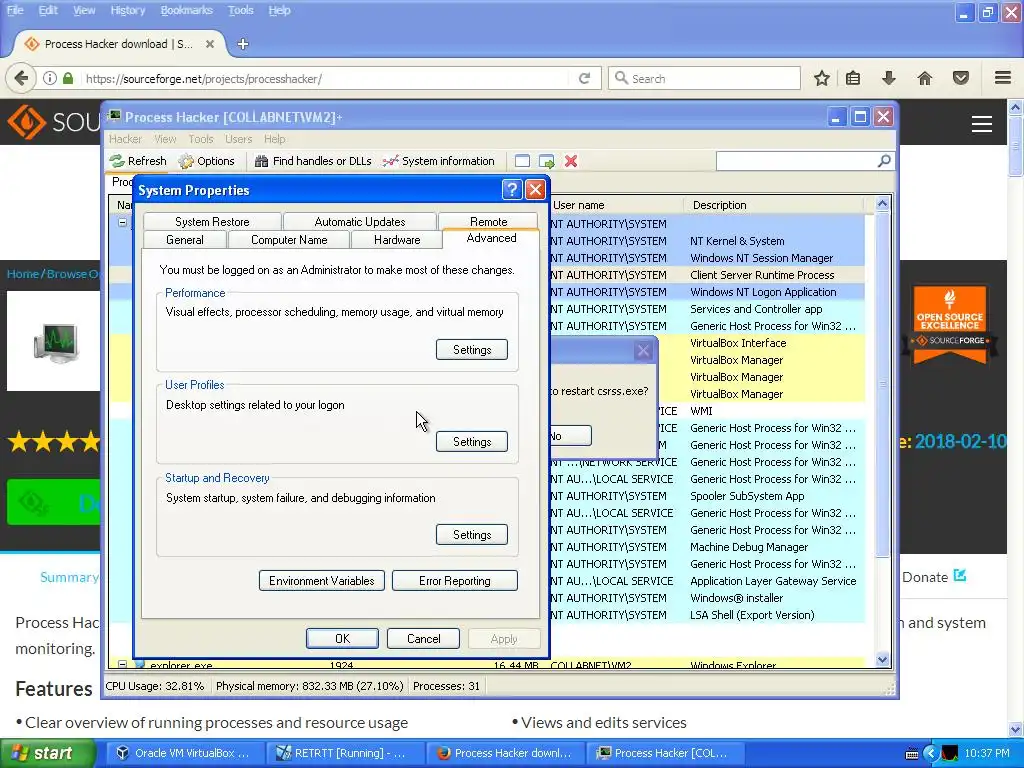This screenshot has height=768, width=1024.
Task: Click the Donate link on SourceForge
Action: click(x=934, y=577)
